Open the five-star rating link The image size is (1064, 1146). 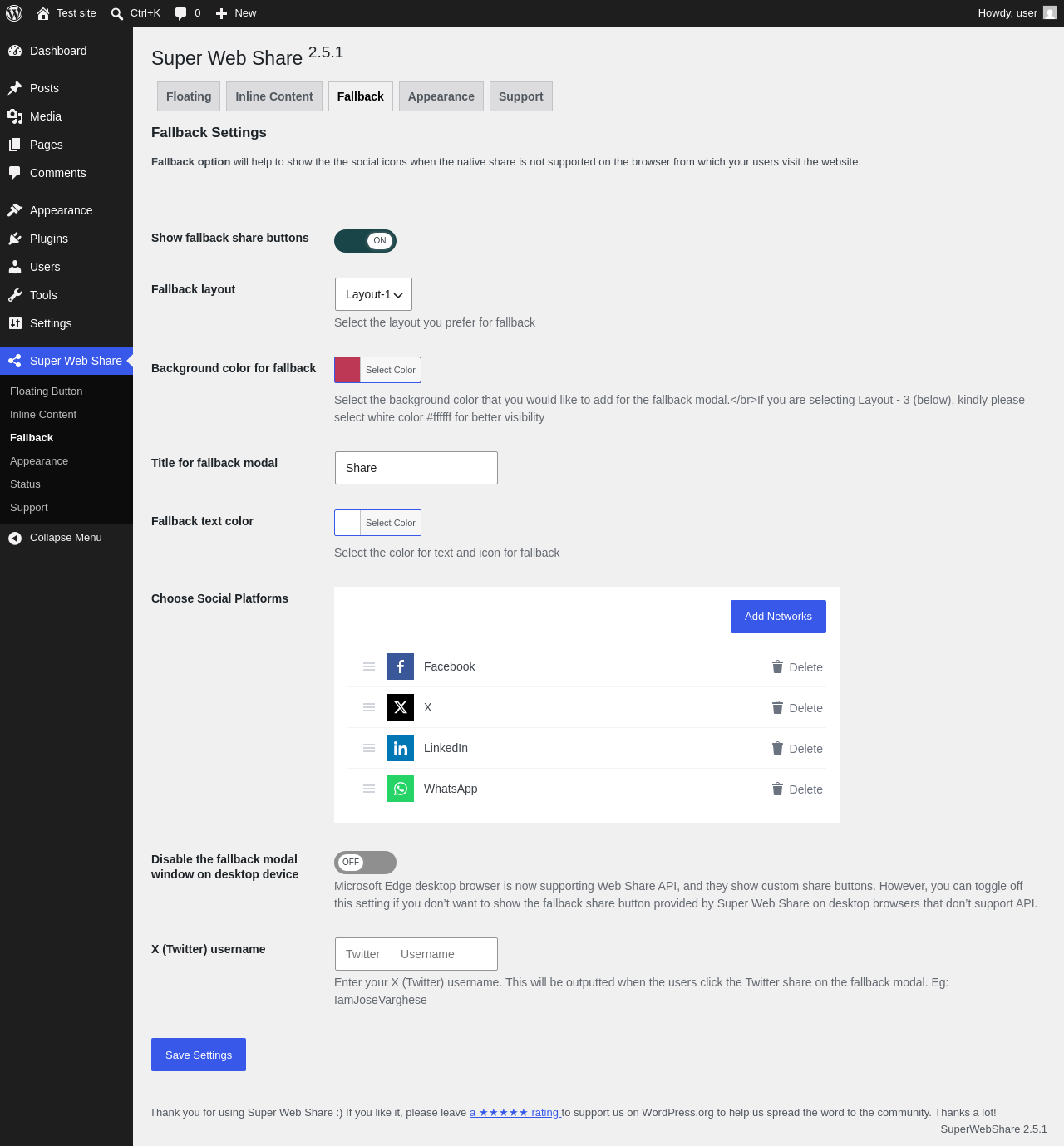pos(515,1113)
